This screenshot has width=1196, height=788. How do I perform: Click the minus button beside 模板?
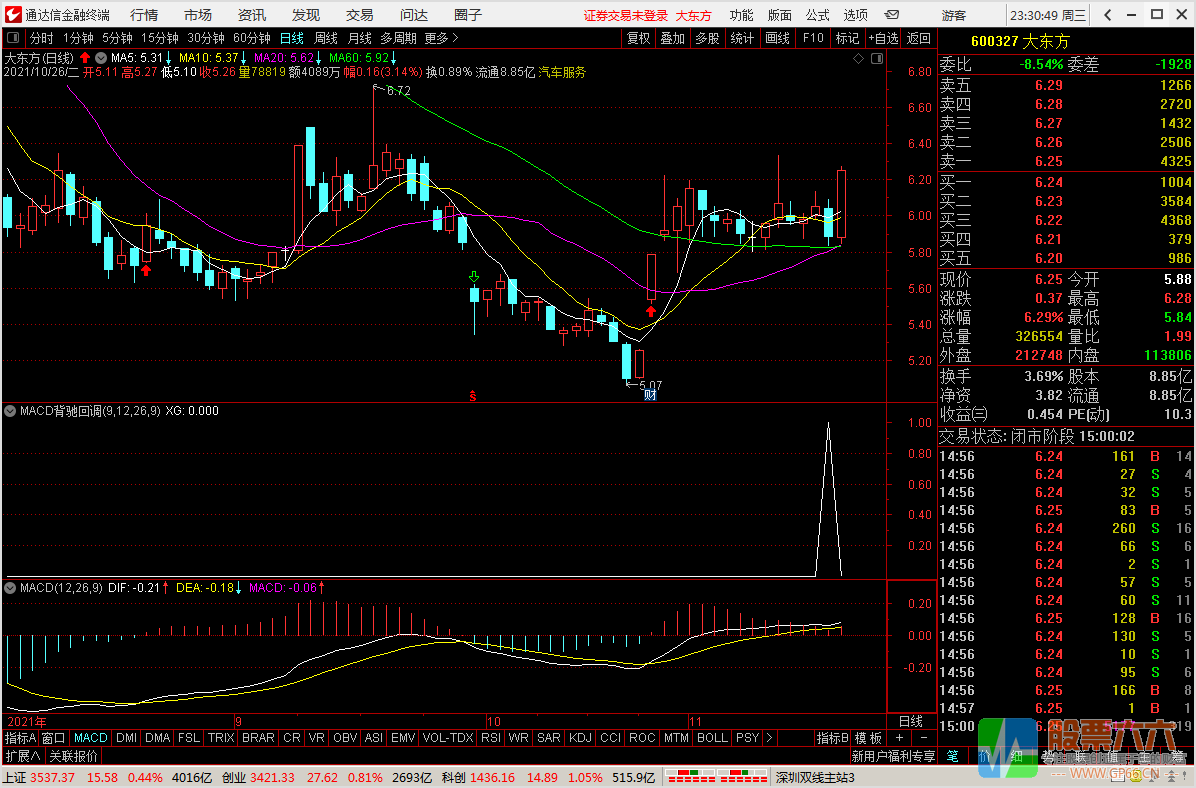click(x=924, y=738)
